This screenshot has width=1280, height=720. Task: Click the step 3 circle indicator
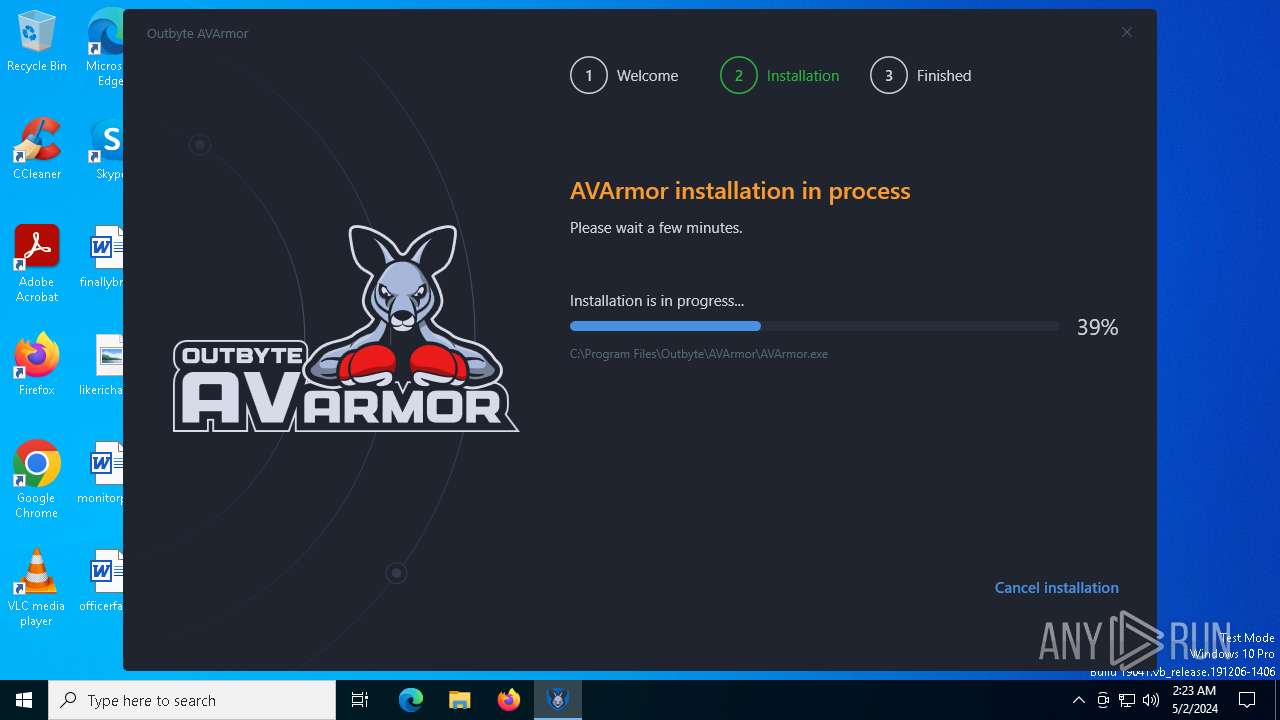(889, 75)
